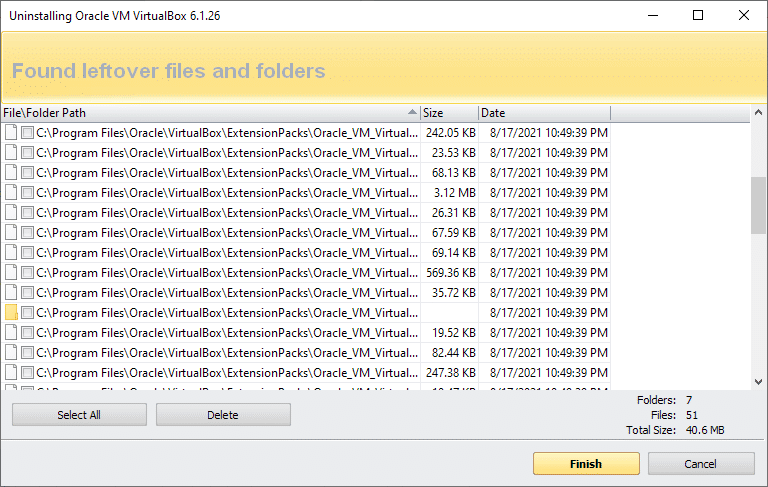The image size is (768, 487).
Task: Click the sort arrow on the File\Folder Path column
Action: [412, 112]
